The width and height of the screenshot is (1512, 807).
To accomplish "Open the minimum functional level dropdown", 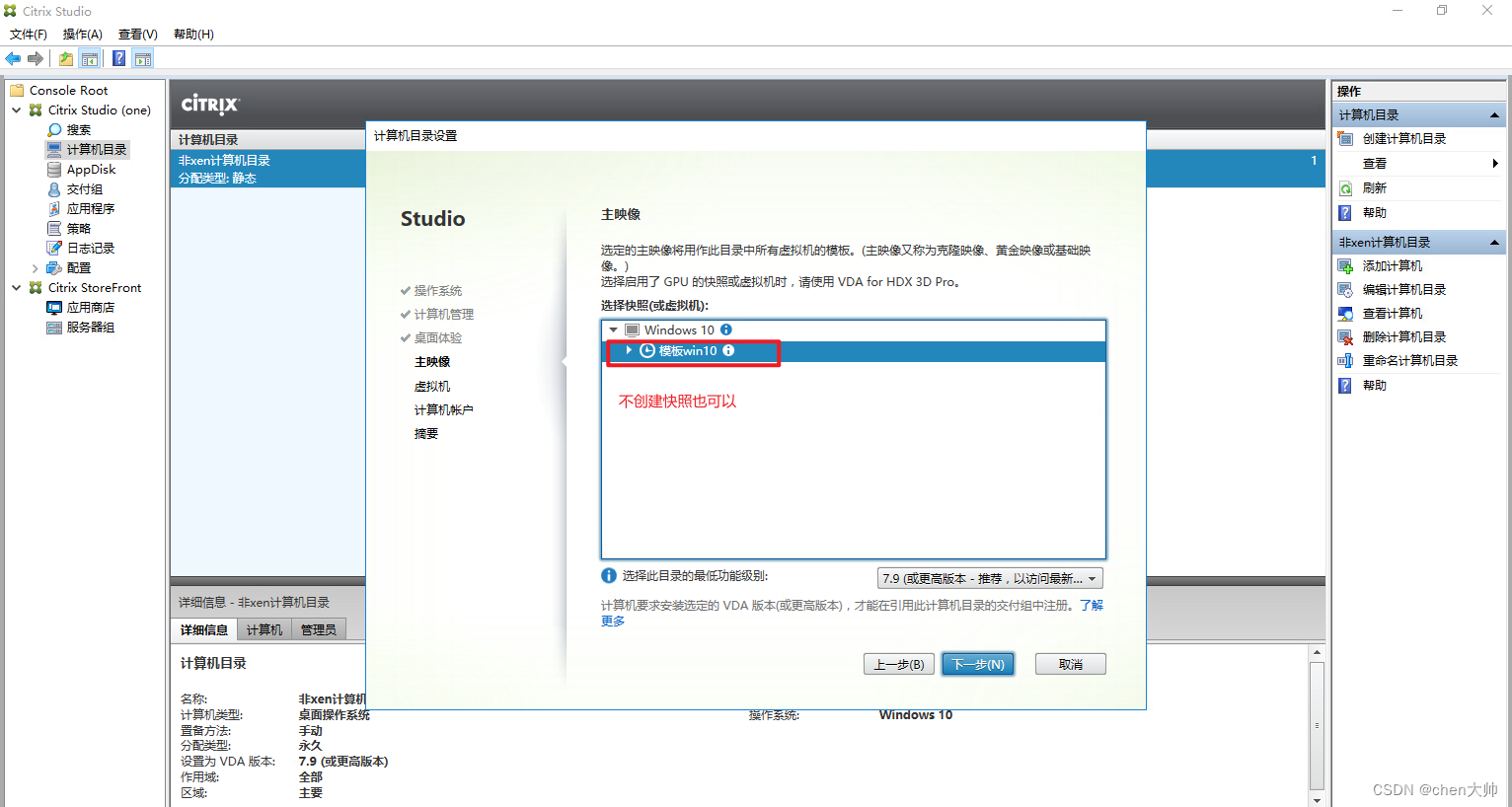I will [x=990, y=578].
